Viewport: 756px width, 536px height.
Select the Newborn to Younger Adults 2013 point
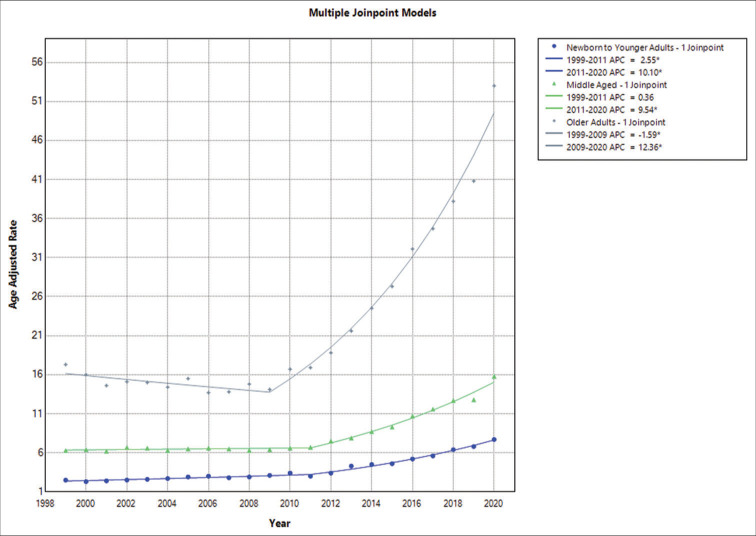pos(351,466)
